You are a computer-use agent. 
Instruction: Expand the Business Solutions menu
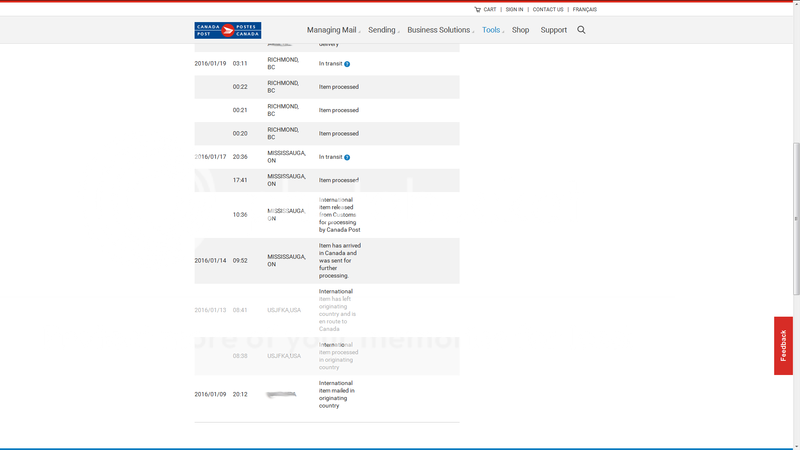pyautogui.click(x=440, y=30)
